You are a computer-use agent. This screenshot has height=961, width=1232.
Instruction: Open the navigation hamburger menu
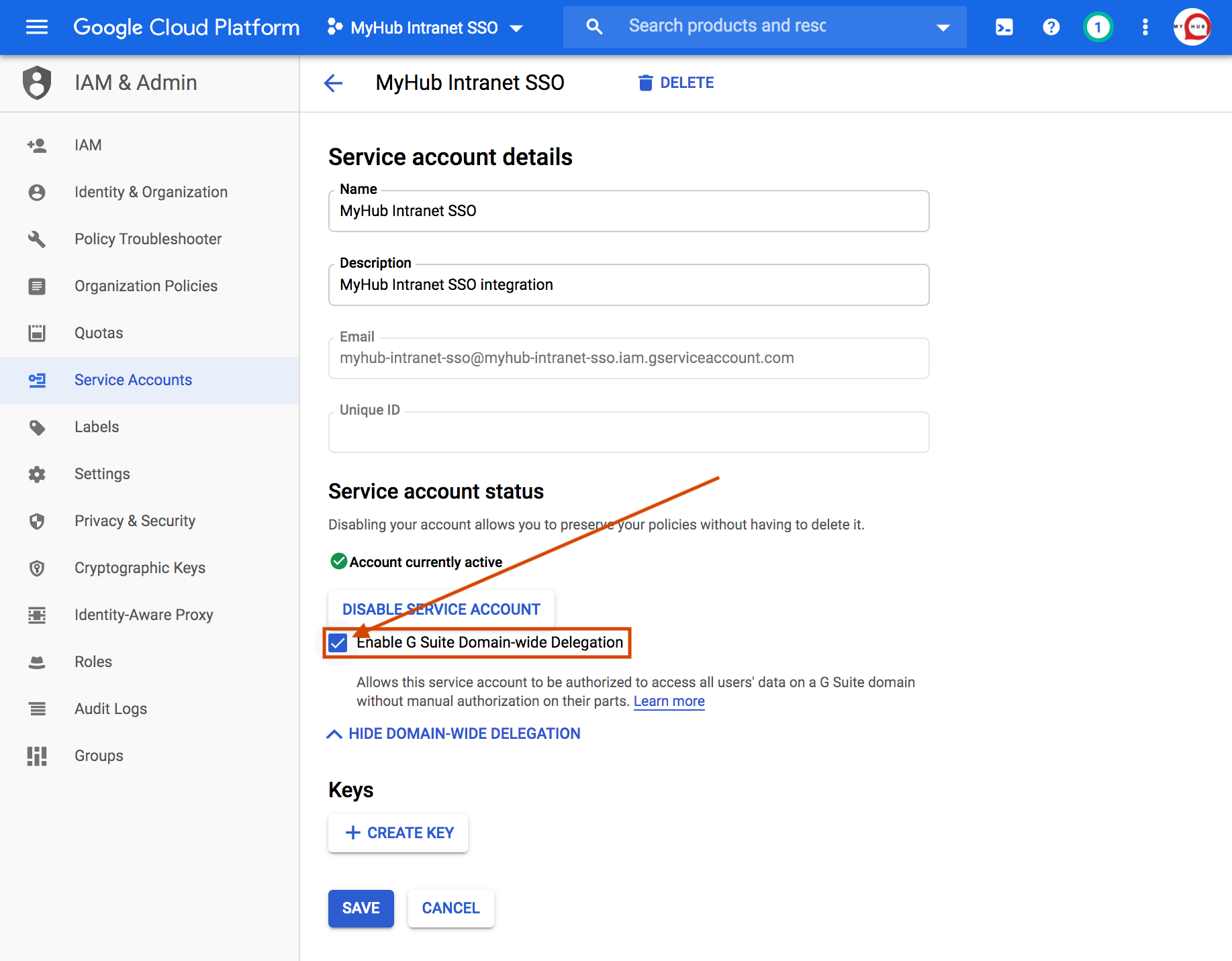point(37,27)
